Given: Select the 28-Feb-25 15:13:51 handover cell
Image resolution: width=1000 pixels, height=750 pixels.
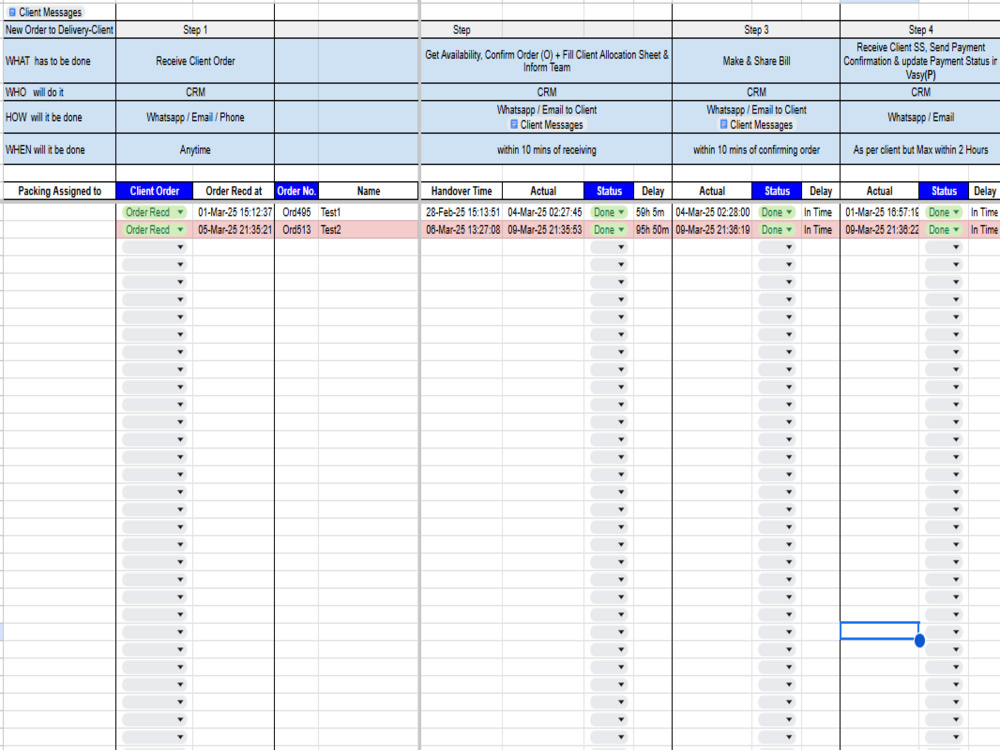Looking at the screenshot, I should [462, 212].
